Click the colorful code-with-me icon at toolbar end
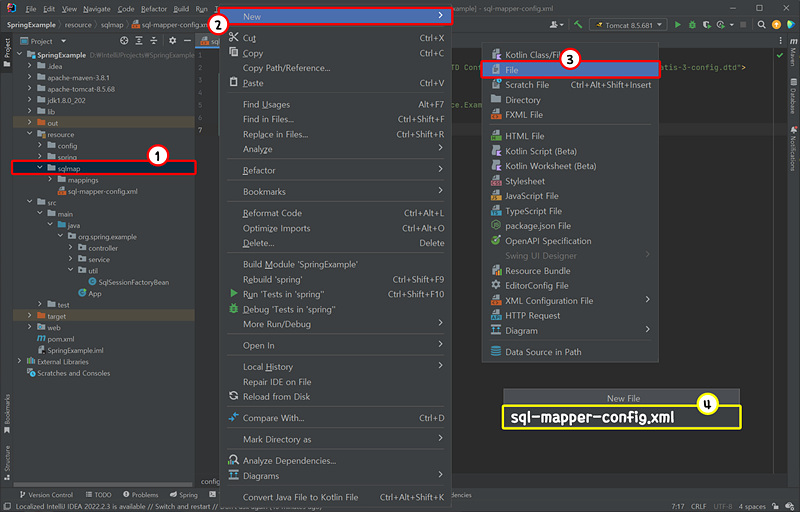The width and height of the screenshot is (800, 512). [791, 24]
